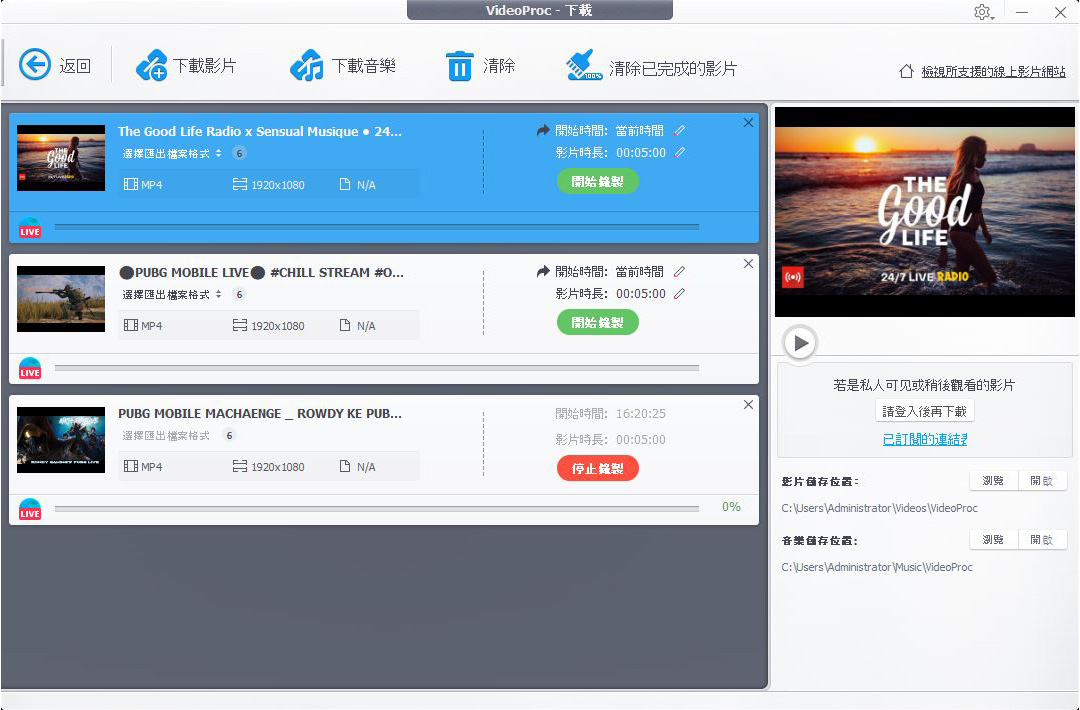The height and width of the screenshot is (710, 1080).
Task: Edit duration pencil for PUBG CHILL STREAM item
Action: click(680, 294)
